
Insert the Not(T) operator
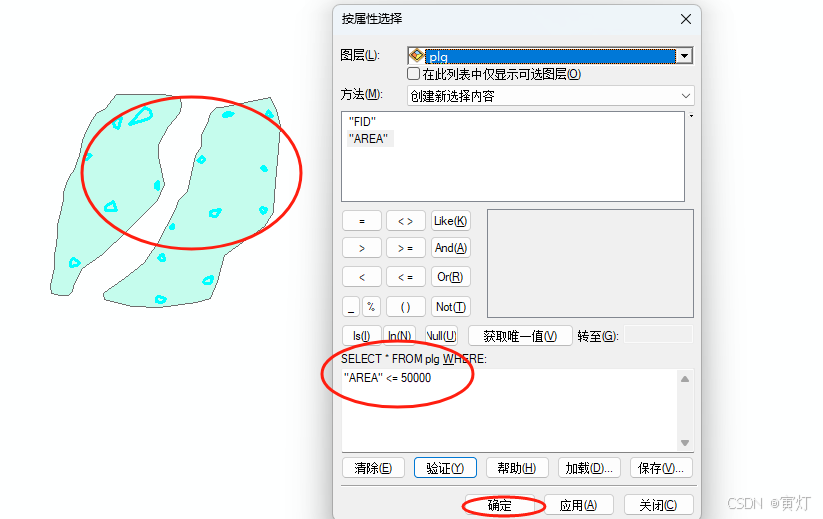click(450, 306)
